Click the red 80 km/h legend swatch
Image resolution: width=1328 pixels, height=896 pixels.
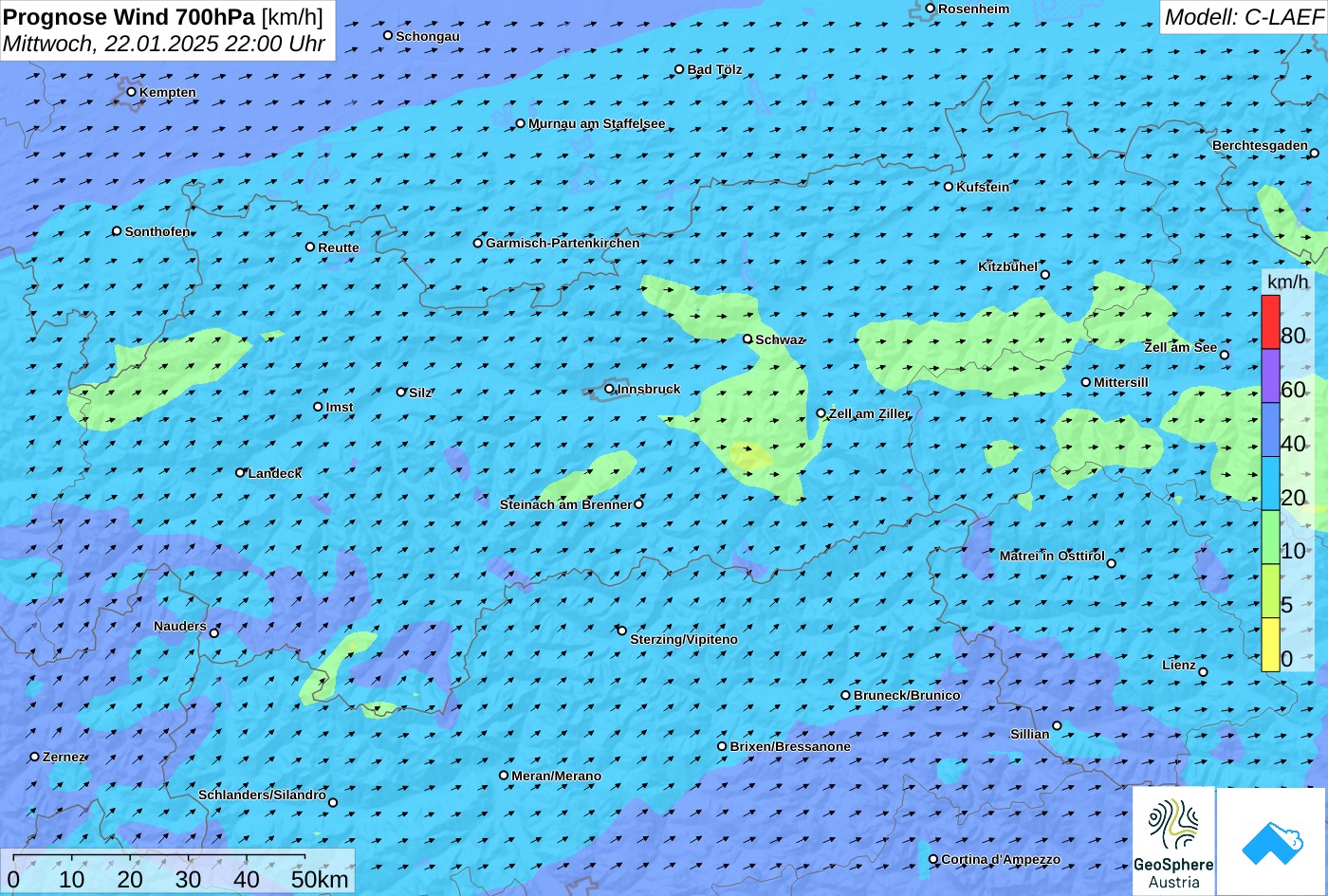(x=1270, y=322)
